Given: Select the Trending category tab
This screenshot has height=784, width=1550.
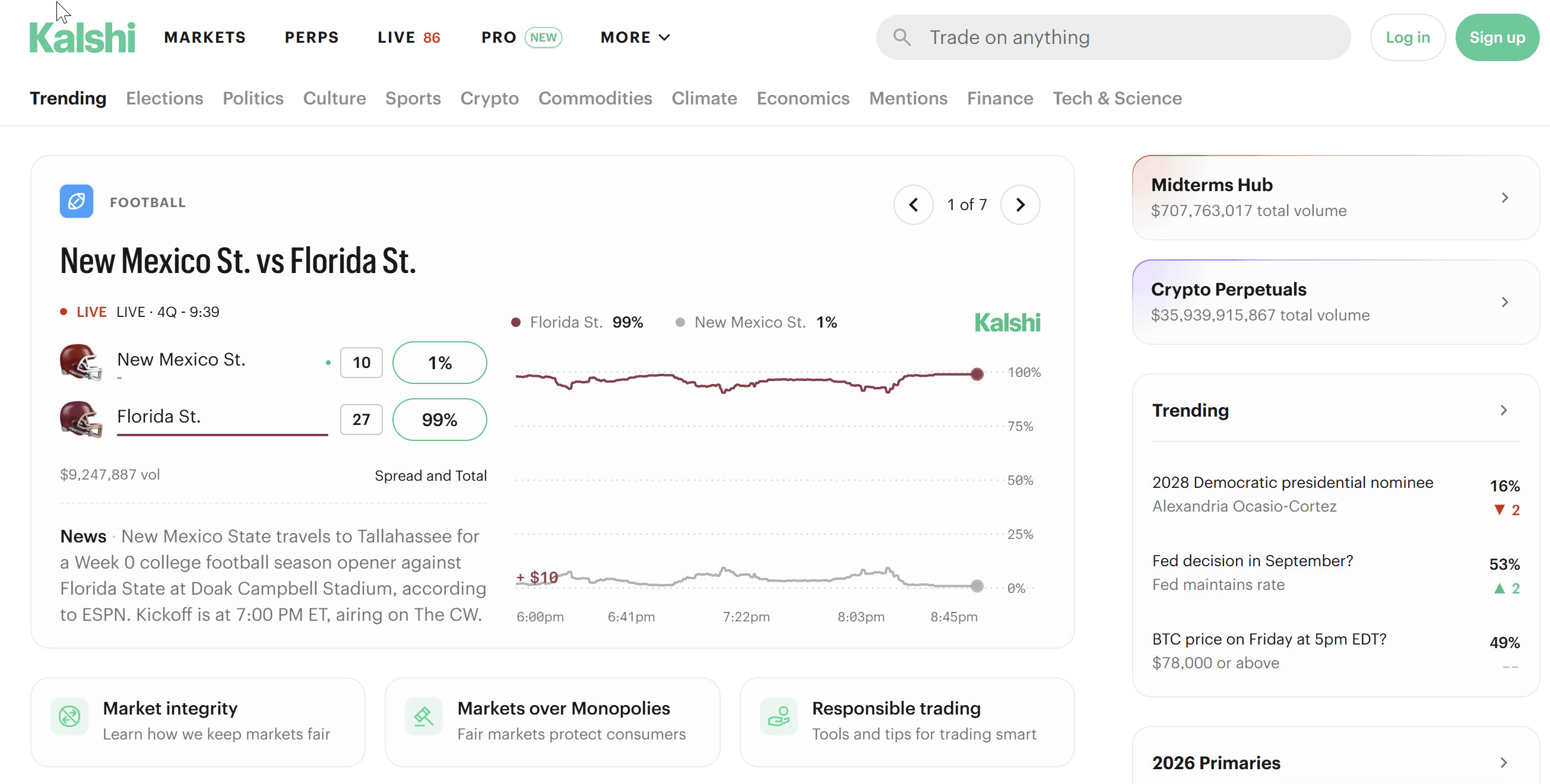Looking at the screenshot, I should [68, 98].
